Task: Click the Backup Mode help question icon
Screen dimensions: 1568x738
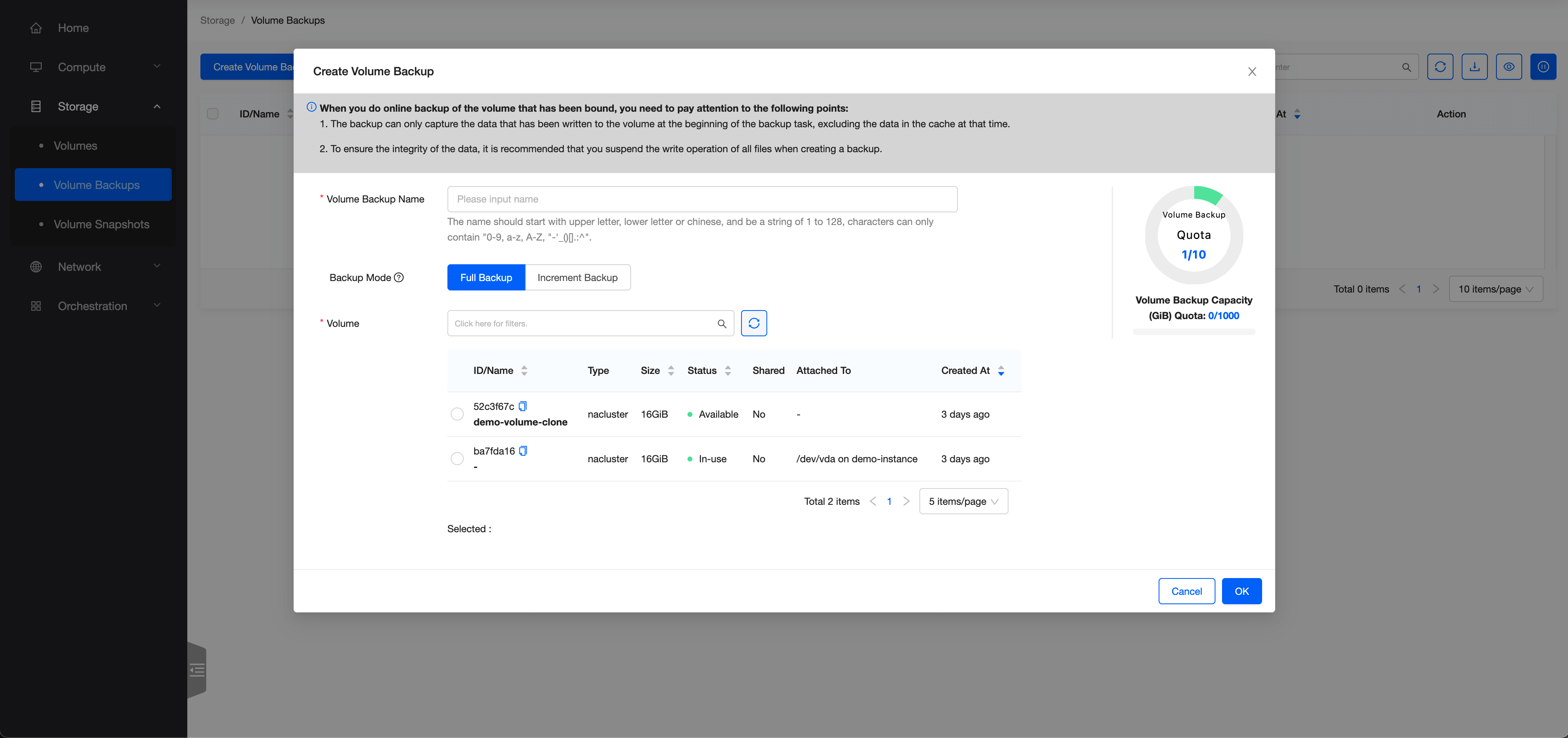Action: click(399, 278)
